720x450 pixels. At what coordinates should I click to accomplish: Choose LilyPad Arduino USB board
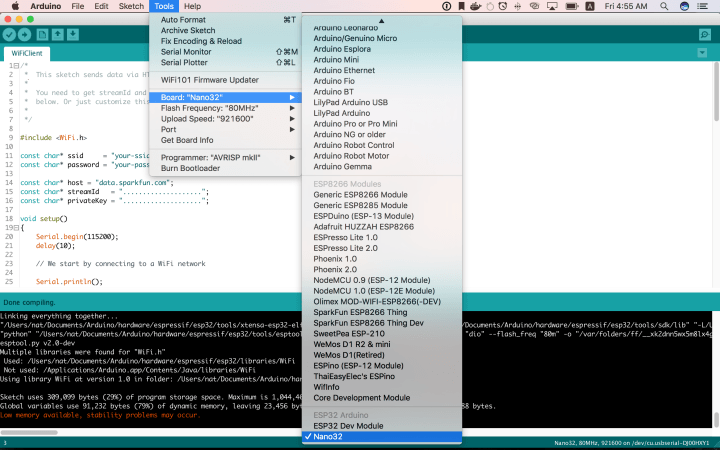coord(382,102)
